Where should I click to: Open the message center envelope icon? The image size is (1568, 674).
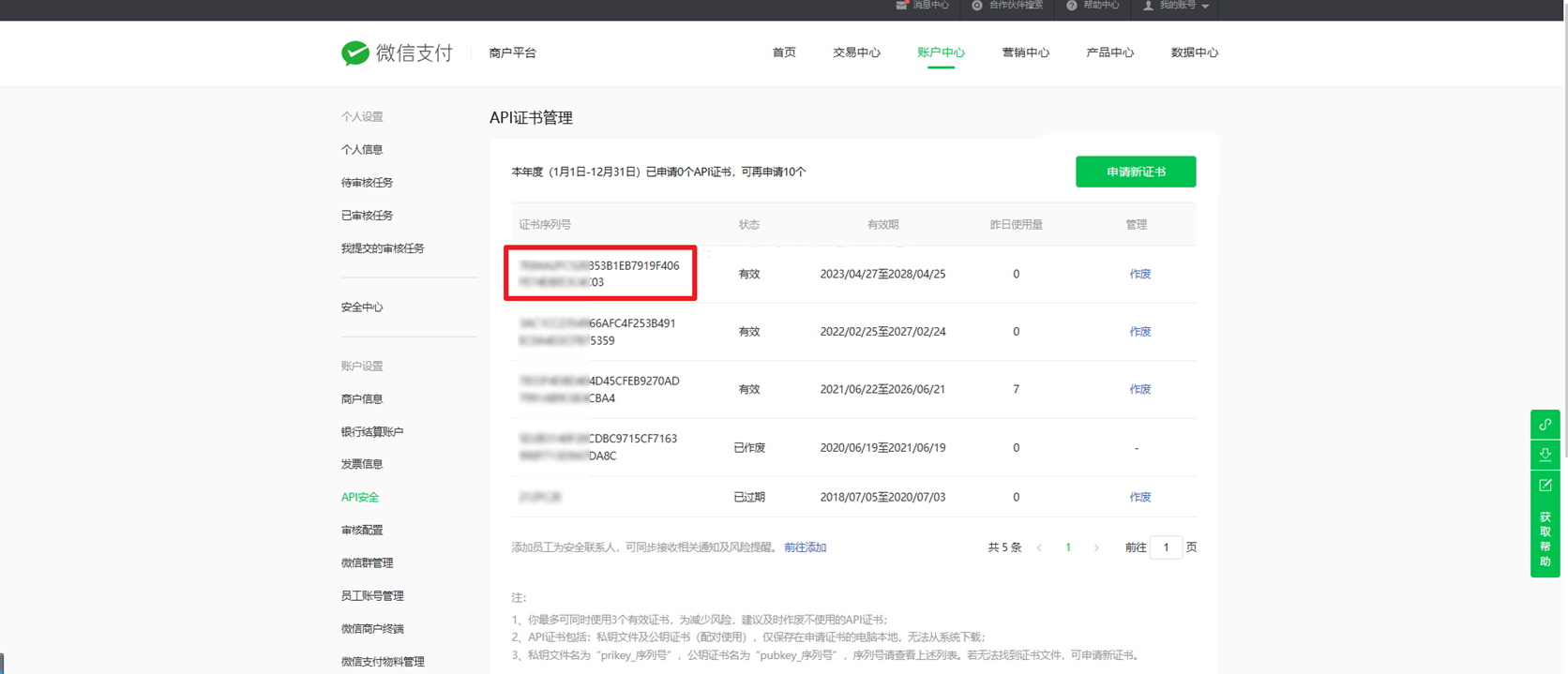[x=901, y=6]
